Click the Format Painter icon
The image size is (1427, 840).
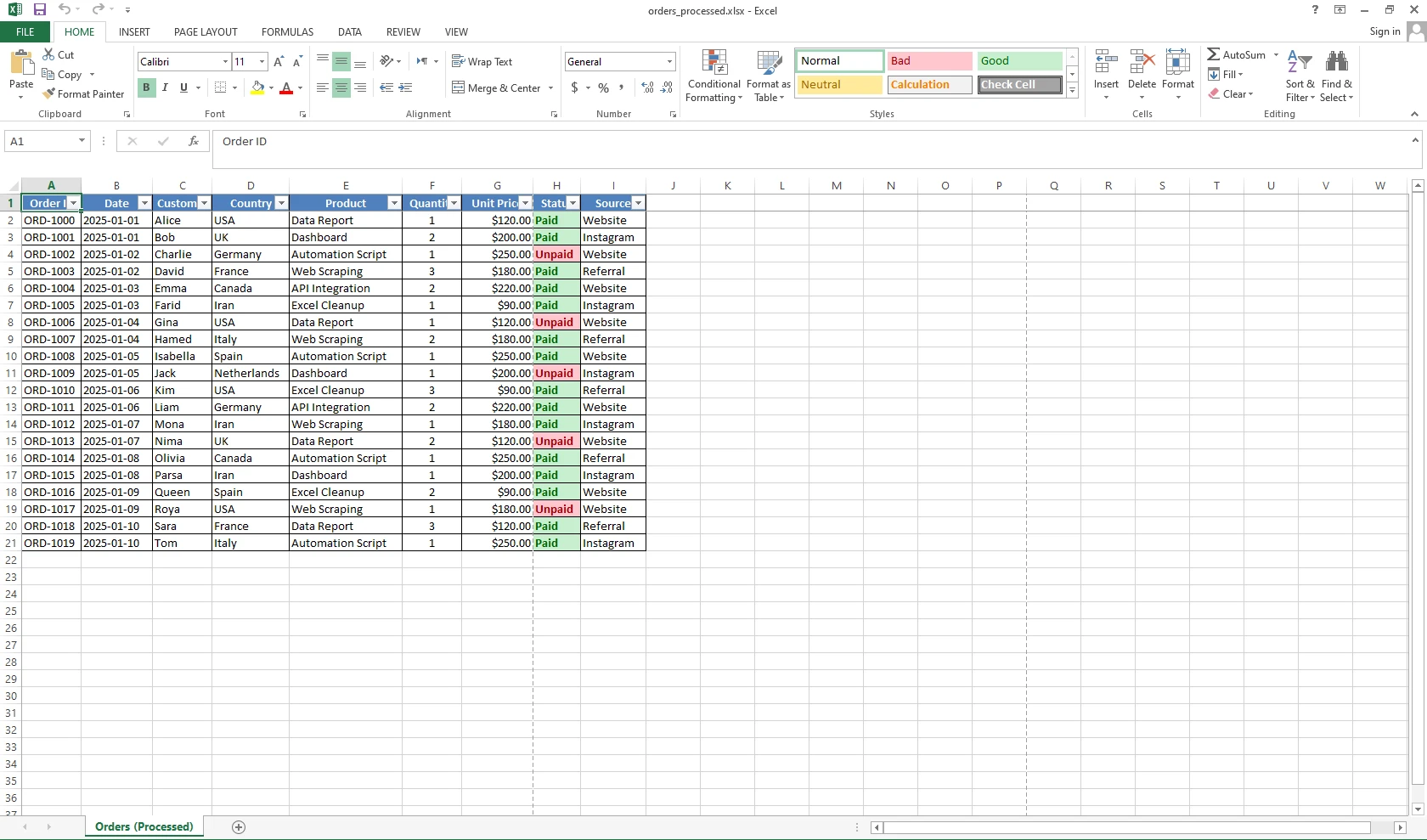[49, 94]
